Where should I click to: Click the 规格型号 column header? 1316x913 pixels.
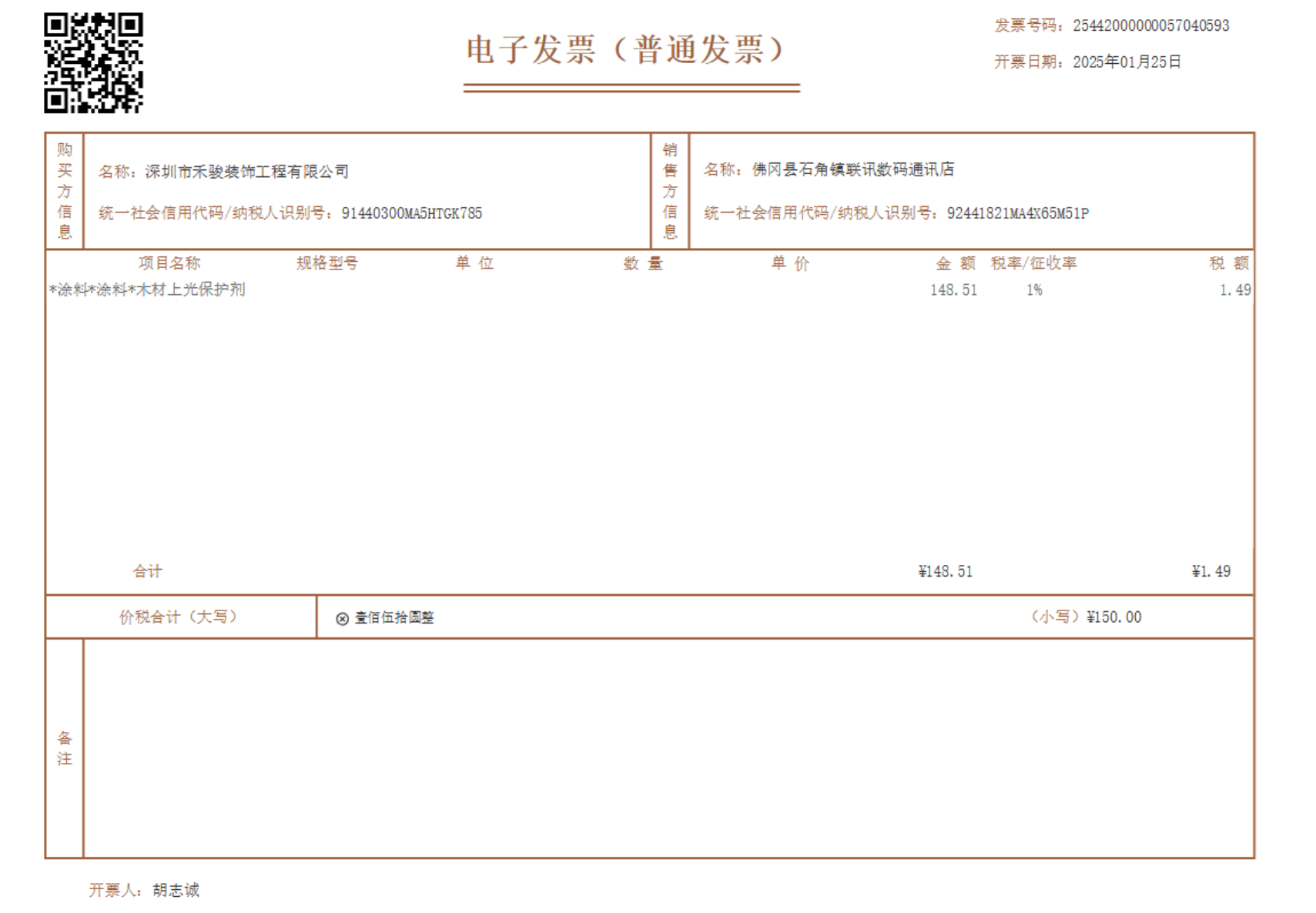327,263
